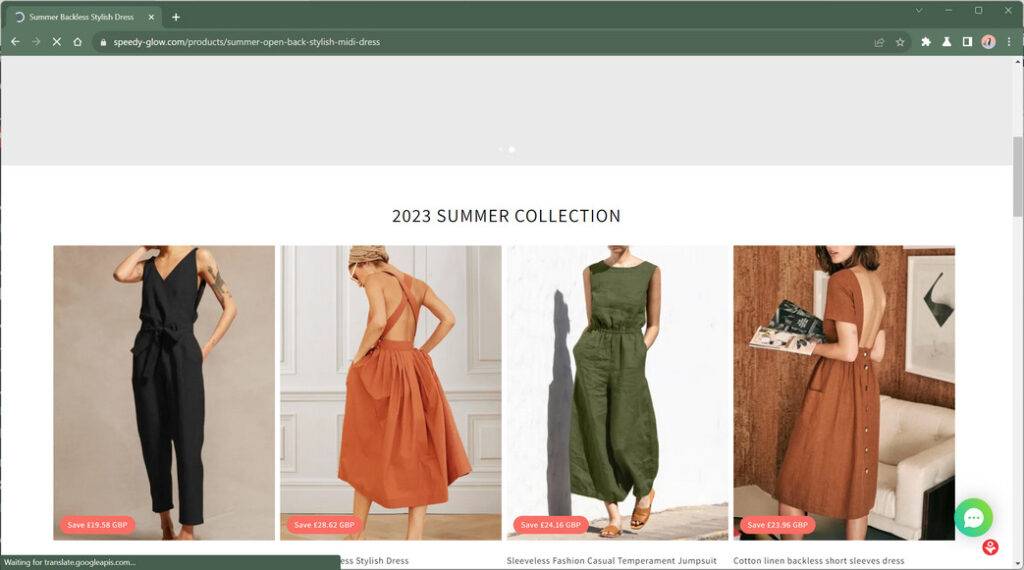Stop loading the page

57,42
